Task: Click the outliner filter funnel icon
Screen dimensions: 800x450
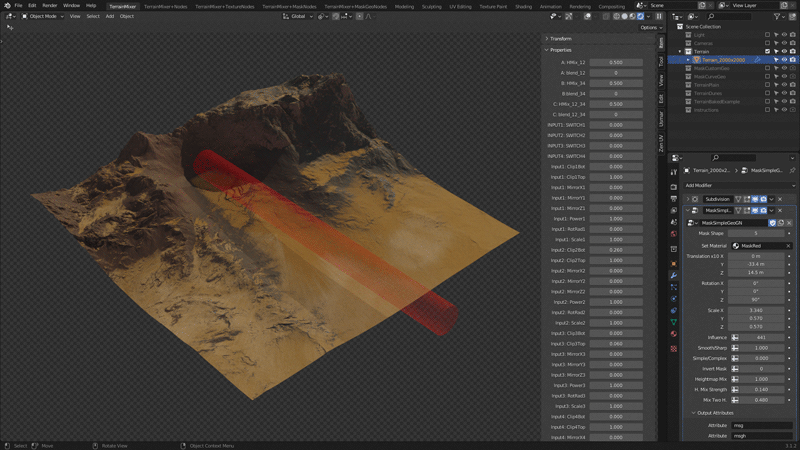Action: 777,16
